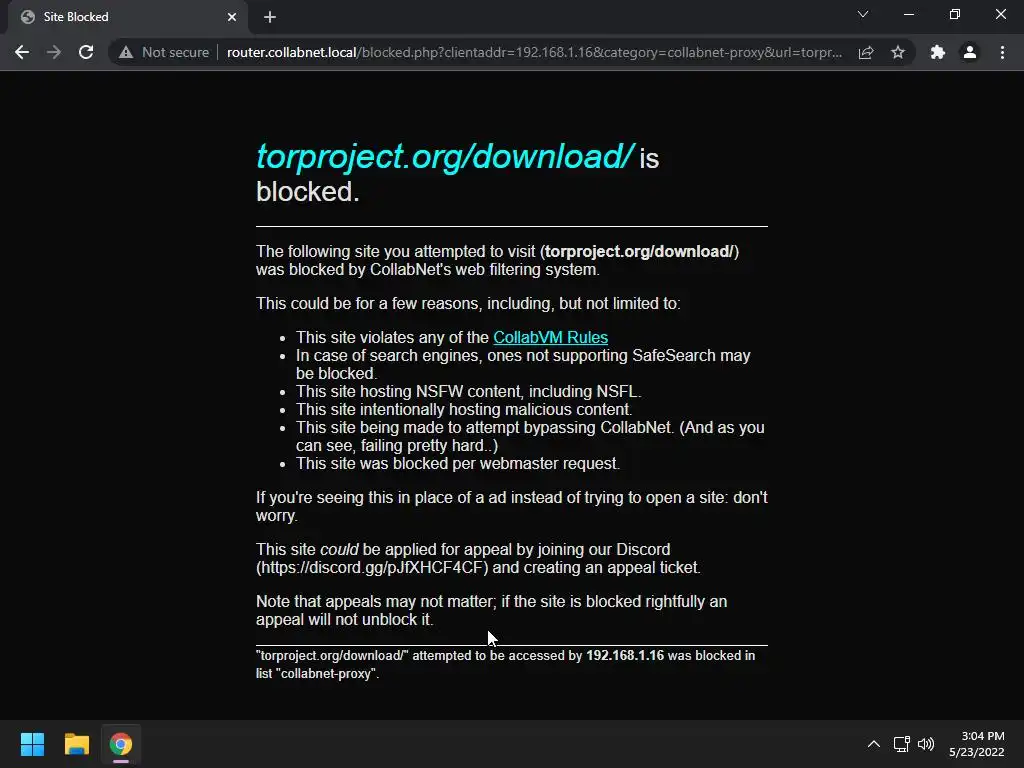Click the Discord invite URL text

coord(372,568)
